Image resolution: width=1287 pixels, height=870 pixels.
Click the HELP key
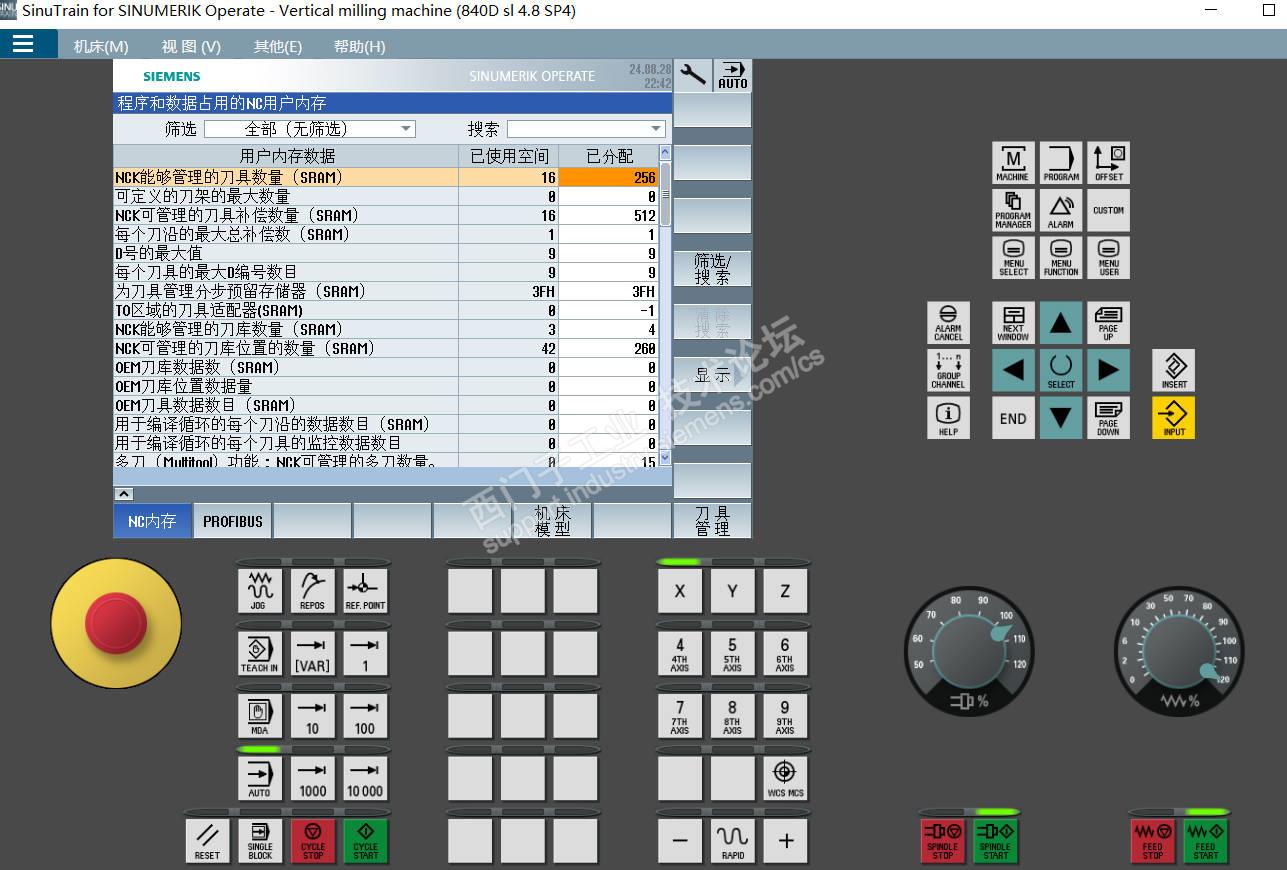pos(948,418)
